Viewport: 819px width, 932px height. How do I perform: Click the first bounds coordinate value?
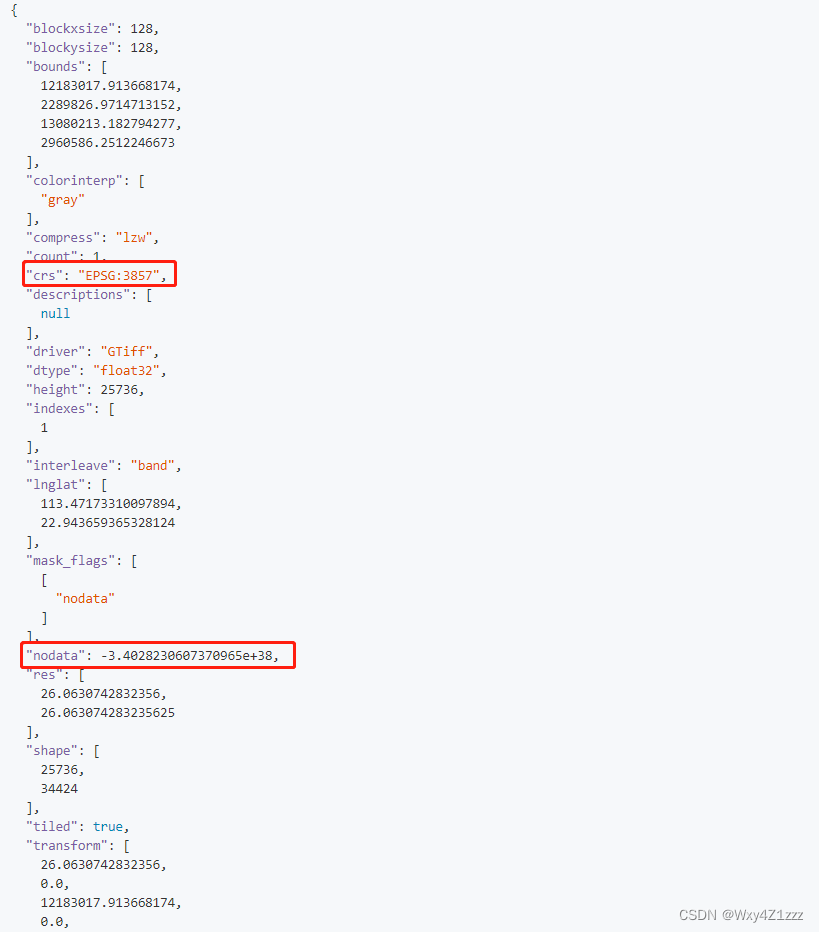[108, 85]
